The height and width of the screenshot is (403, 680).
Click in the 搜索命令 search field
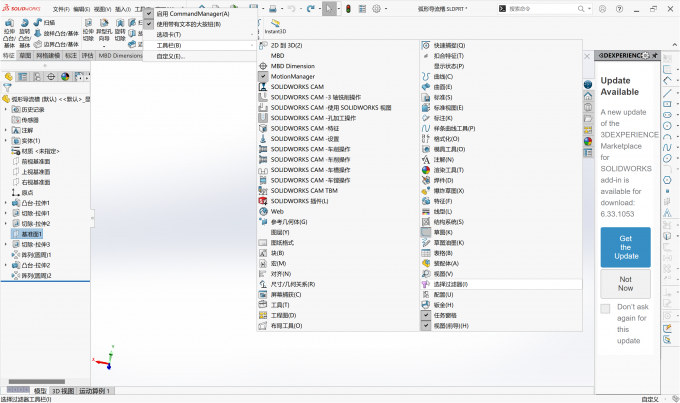(x=542, y=9)
